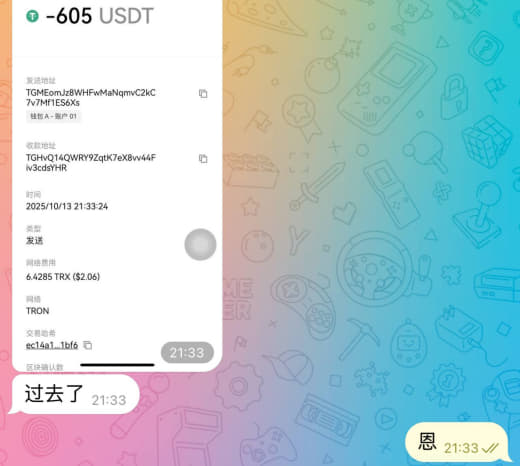This screenshot has height=466, width=520.
Task: Select the 过去了 message bubble
Action: click(75, 394)
